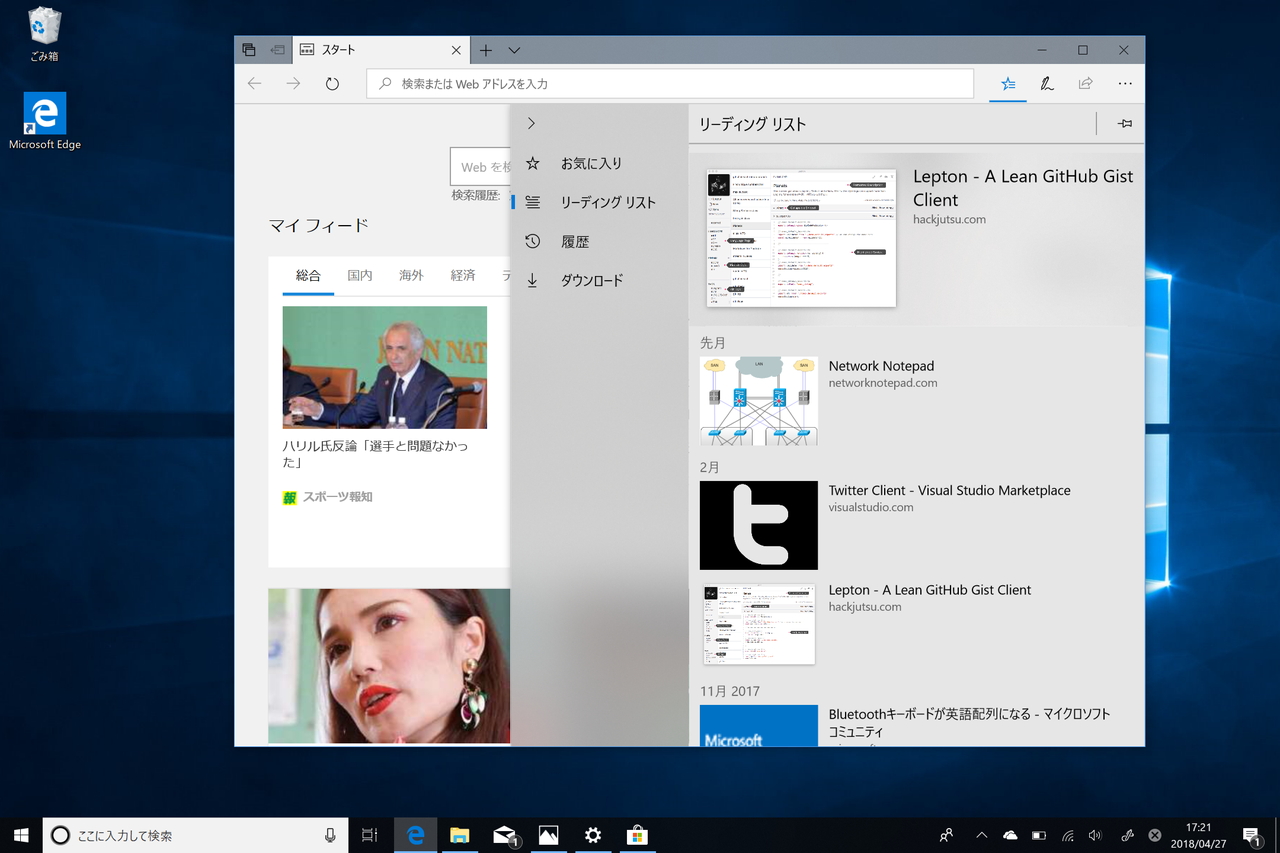Expand the tab previews chevron
This screenshot has width=1280, height=853.
514,50
